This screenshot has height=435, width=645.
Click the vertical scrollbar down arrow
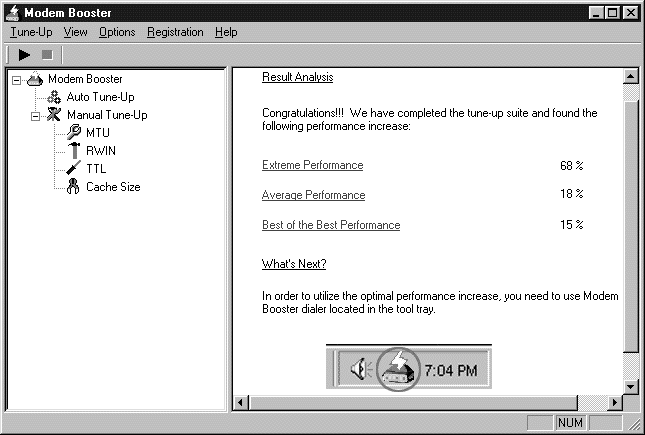click(631, 386)
